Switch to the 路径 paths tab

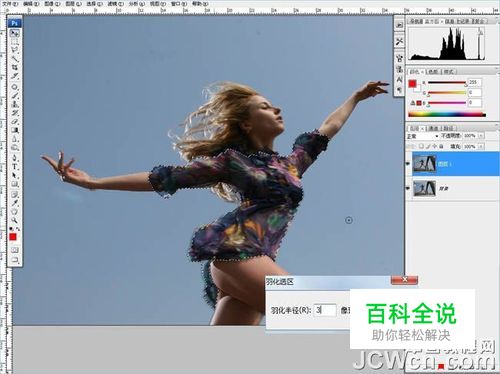tap(449, 128)
